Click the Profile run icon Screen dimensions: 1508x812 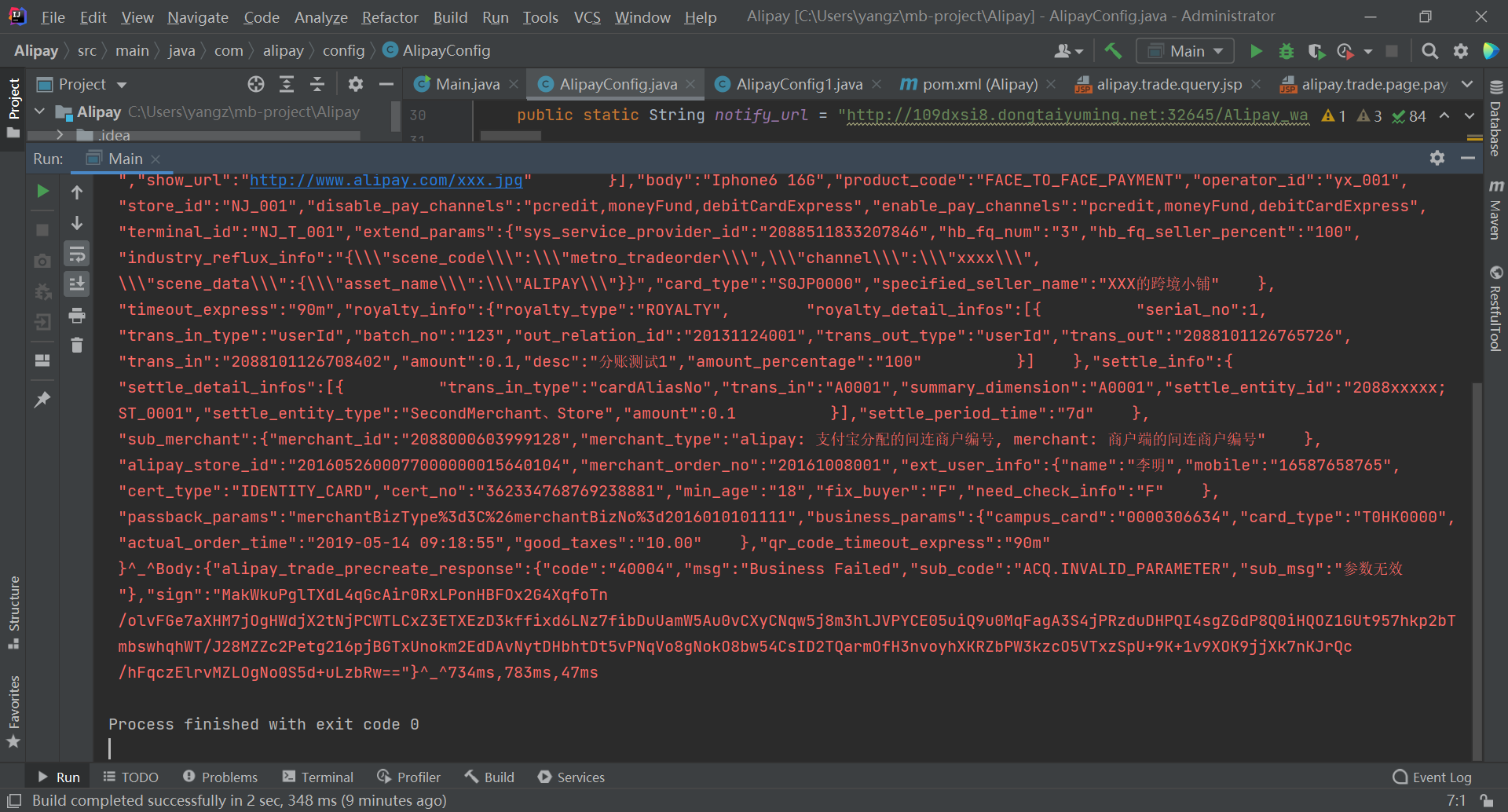pyautogui.click(x=1345, y=51)
